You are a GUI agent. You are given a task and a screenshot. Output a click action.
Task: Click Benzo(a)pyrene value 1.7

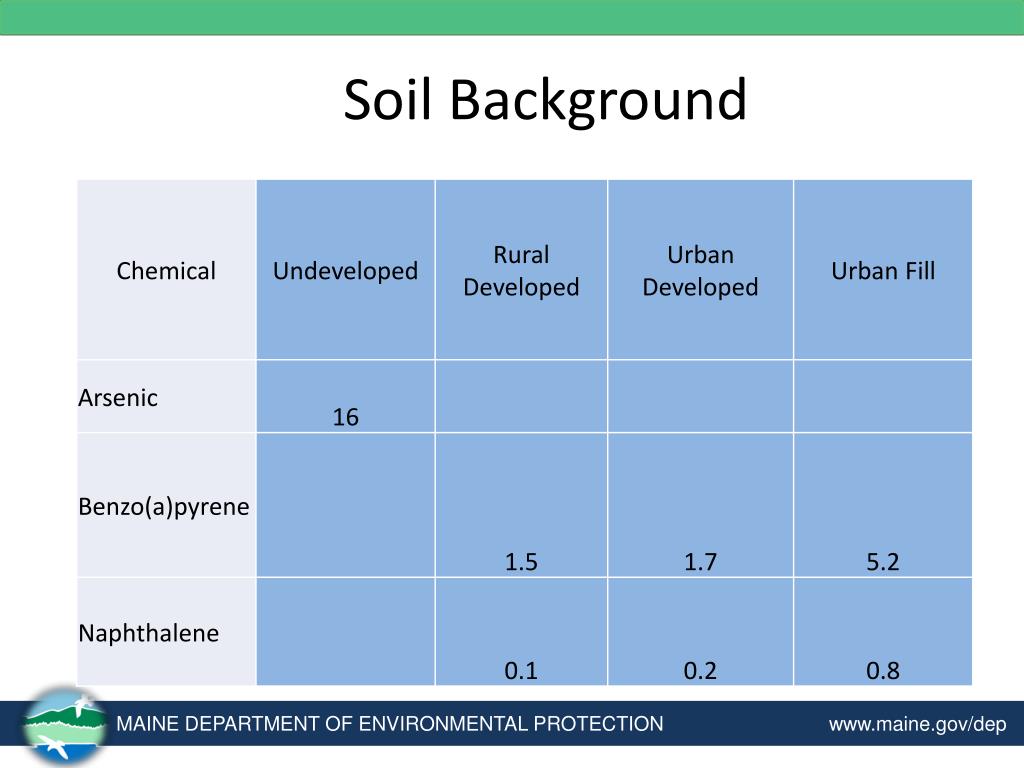pos(700,562)
